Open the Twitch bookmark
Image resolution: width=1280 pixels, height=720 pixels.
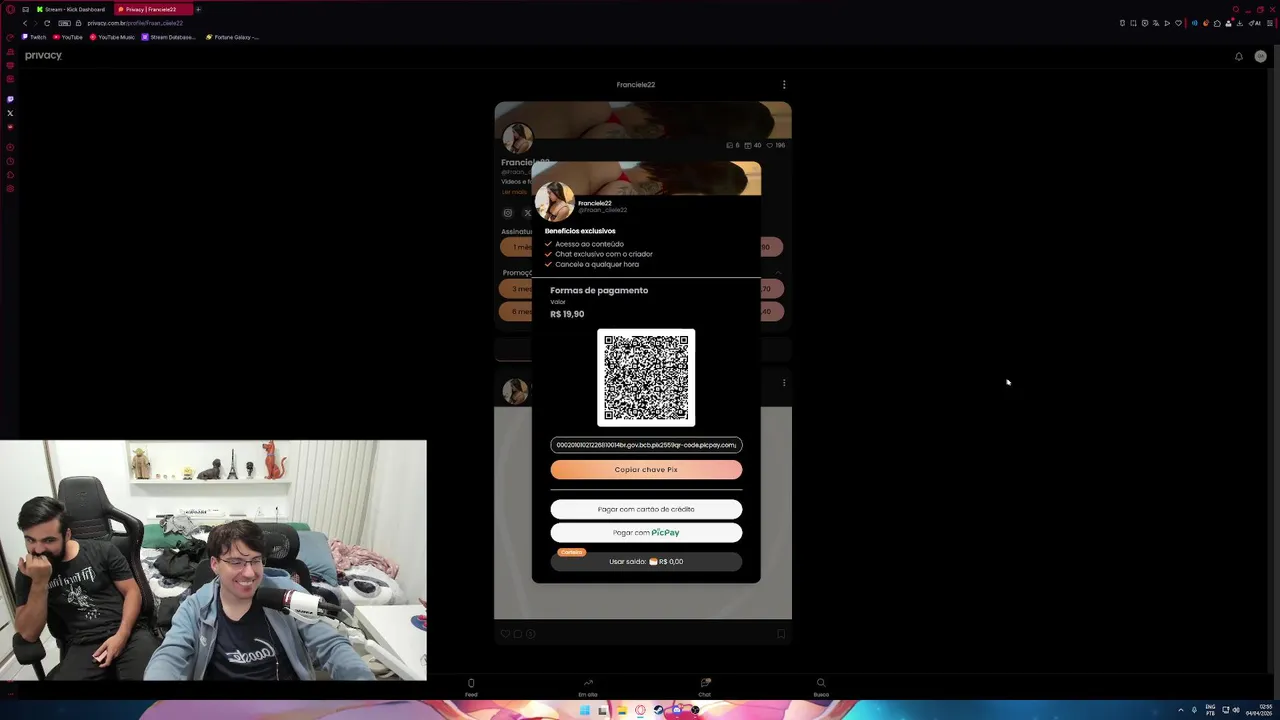pos(34,37)
